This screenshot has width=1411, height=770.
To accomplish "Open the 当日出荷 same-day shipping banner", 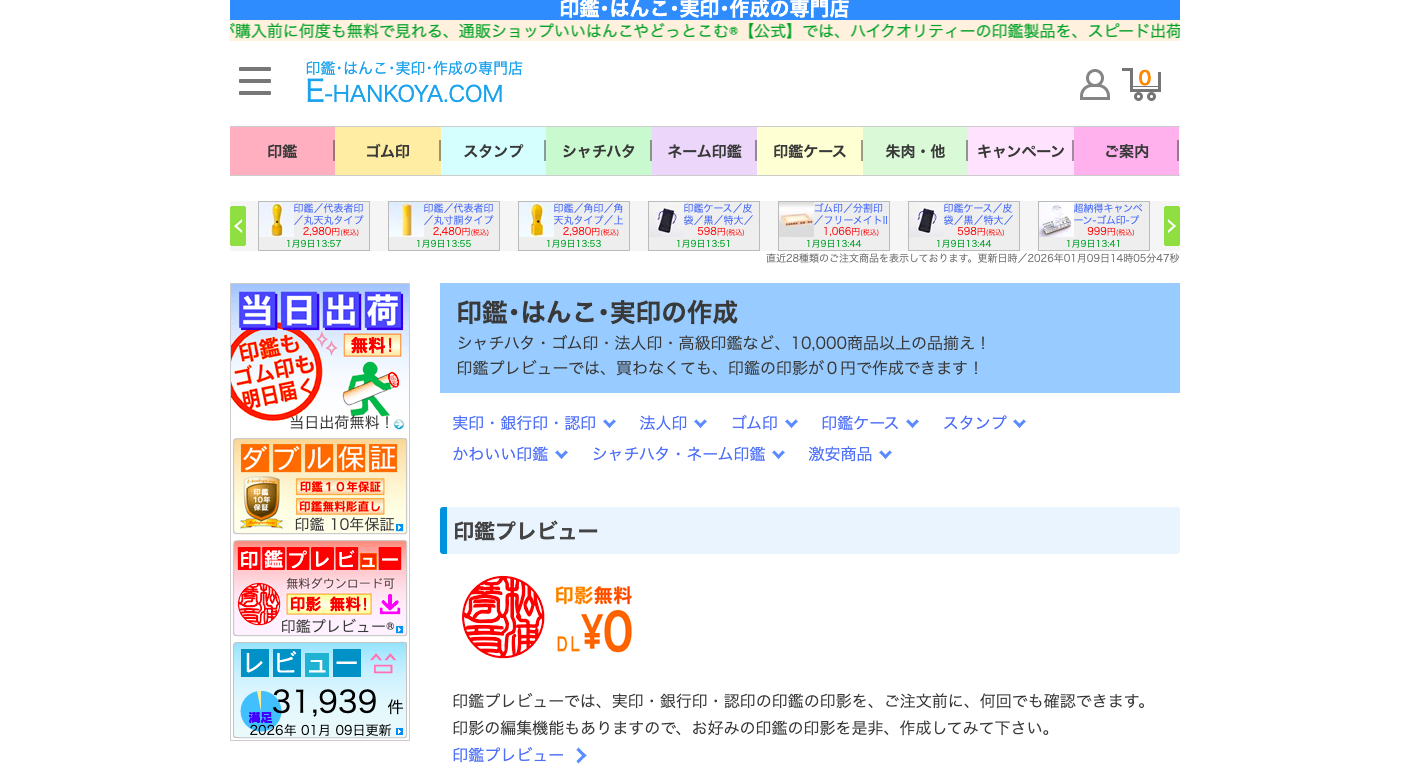I will (x=320, y=358).
